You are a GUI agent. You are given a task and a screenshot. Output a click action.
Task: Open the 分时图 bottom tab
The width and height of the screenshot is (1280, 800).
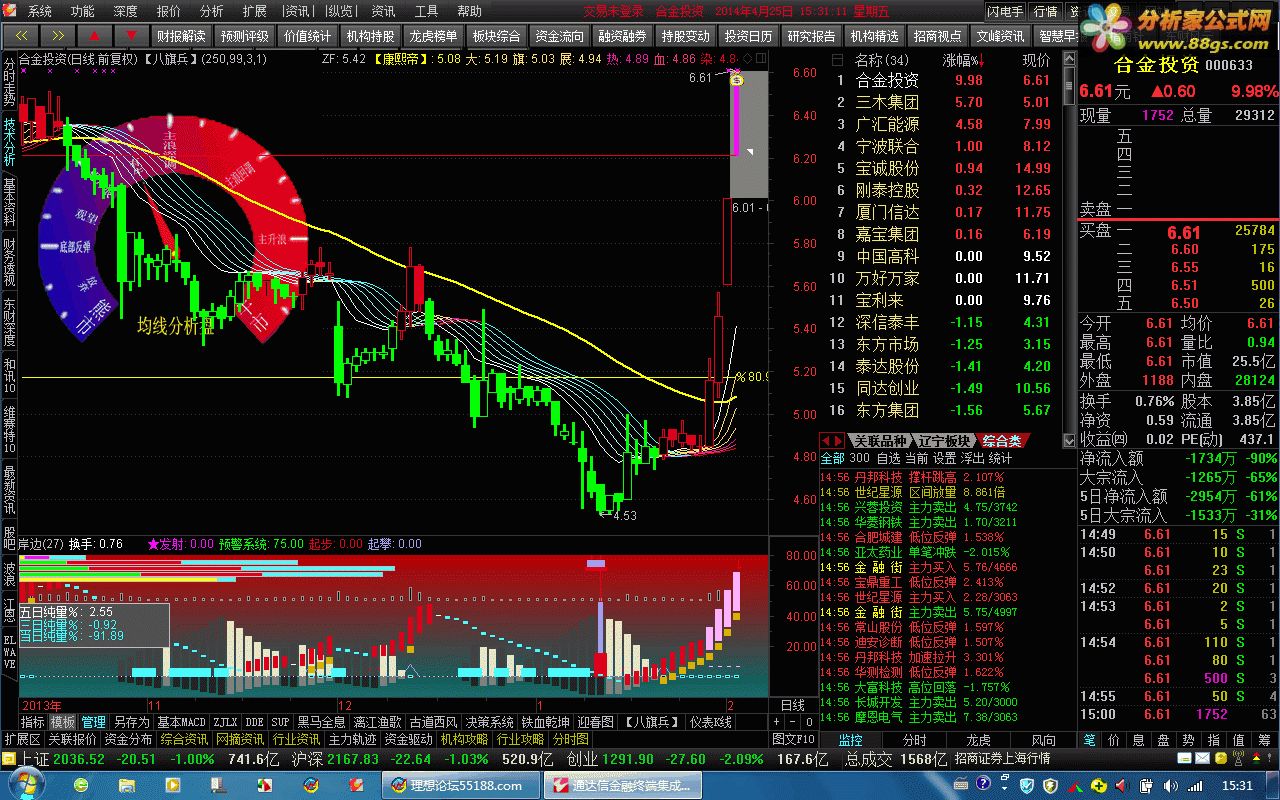coord(571,739)
